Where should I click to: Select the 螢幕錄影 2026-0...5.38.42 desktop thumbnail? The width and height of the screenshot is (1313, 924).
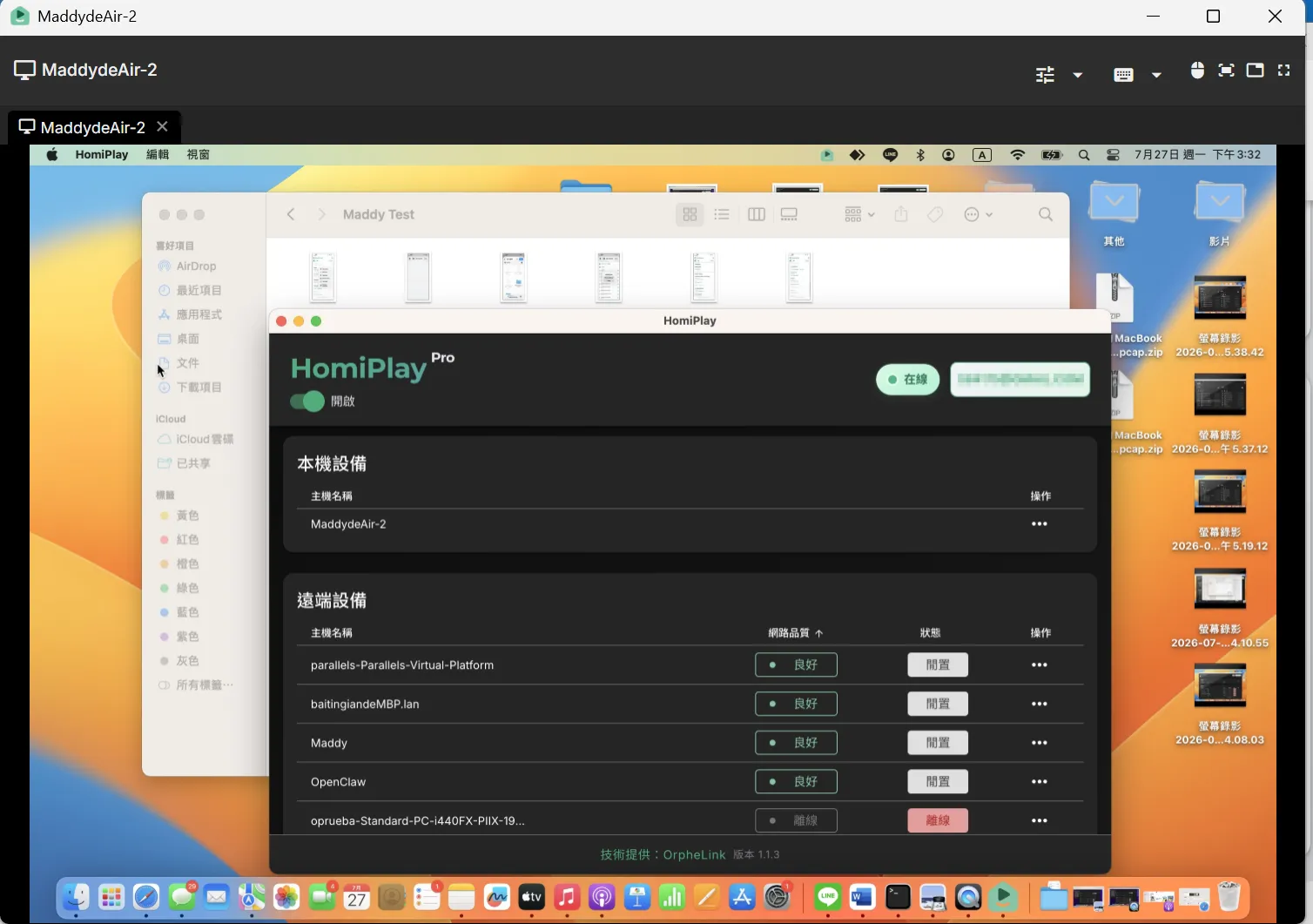1220,316
